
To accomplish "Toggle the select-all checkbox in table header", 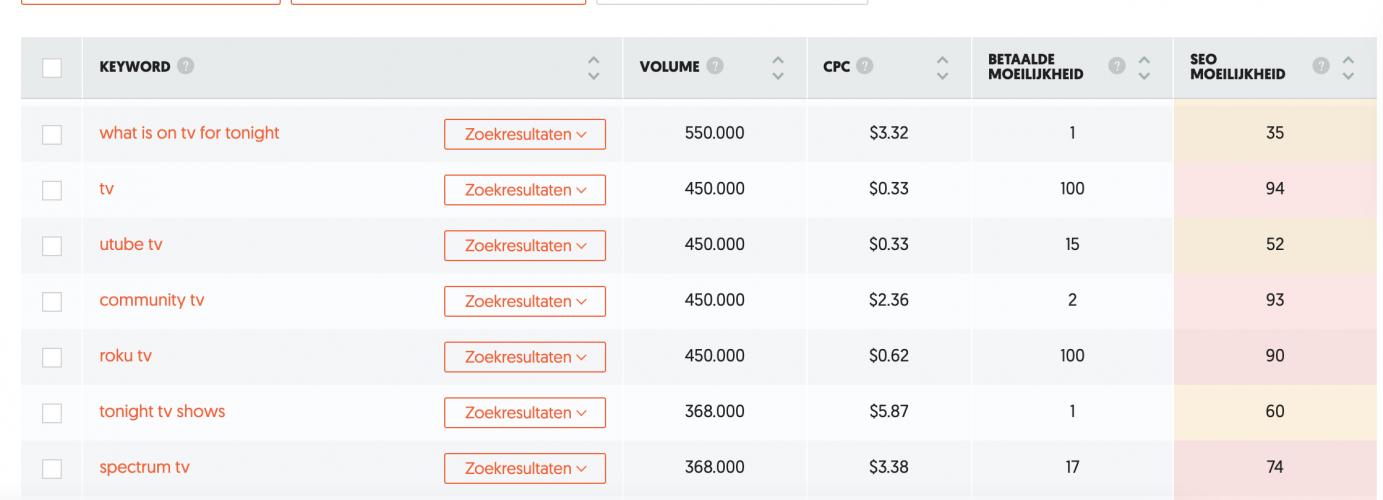I will (52, 68).
